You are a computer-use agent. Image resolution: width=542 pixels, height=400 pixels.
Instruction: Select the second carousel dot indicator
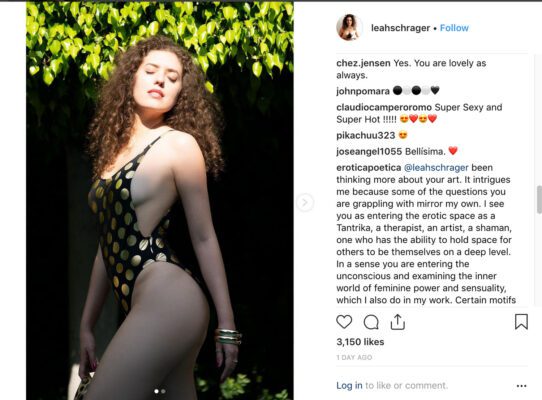[163, 391]
